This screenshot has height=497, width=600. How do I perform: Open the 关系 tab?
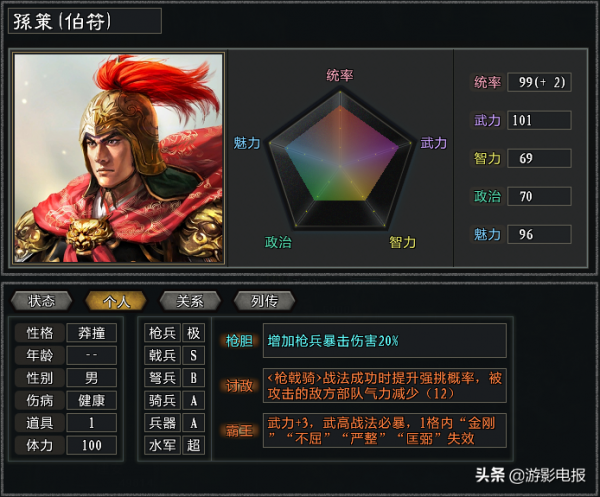click(190, 301)
